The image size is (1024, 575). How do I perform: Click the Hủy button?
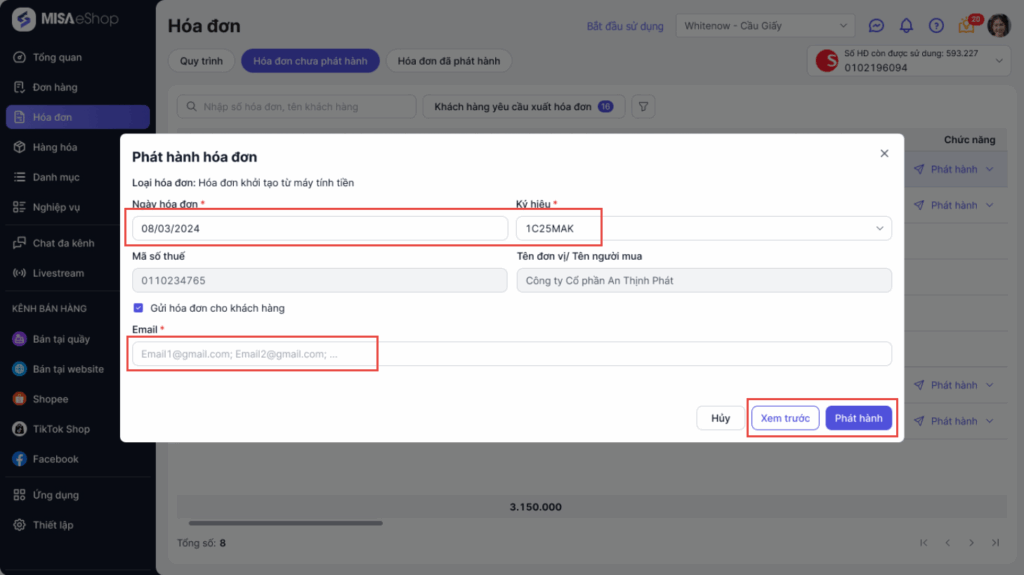click(720, 418)
